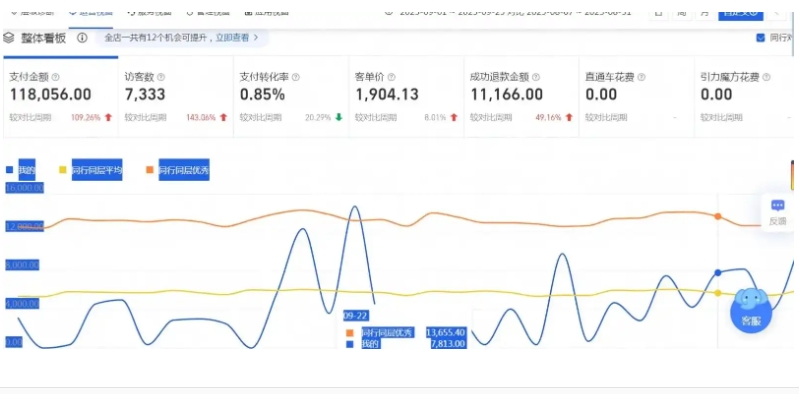Screen dimensions: 799x394
Task: Click the orange 同行同层优秀 legend color square
Action: [x=150, y=170]
